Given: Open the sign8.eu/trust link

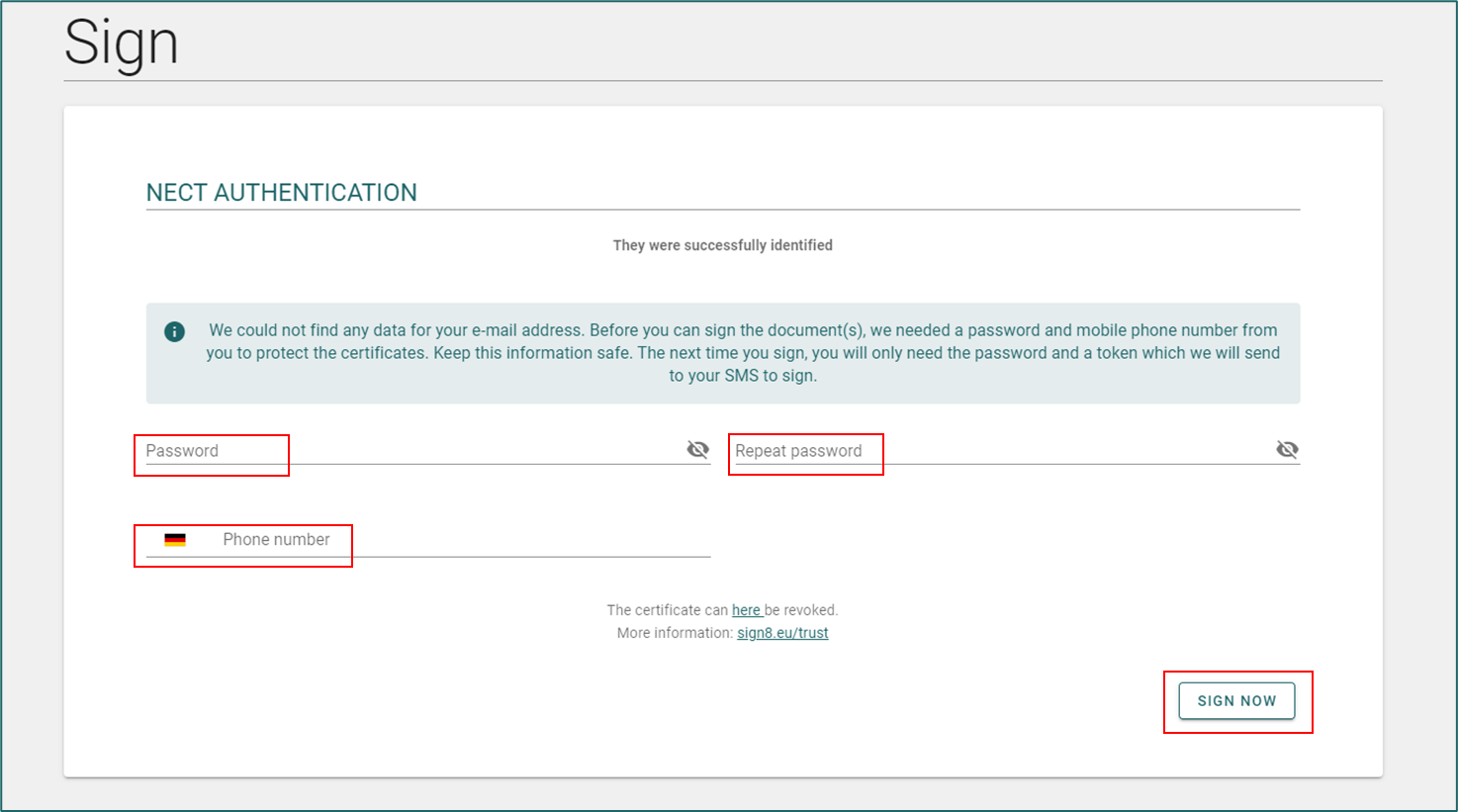Looking at the screenshot, I should coord(782,633).
